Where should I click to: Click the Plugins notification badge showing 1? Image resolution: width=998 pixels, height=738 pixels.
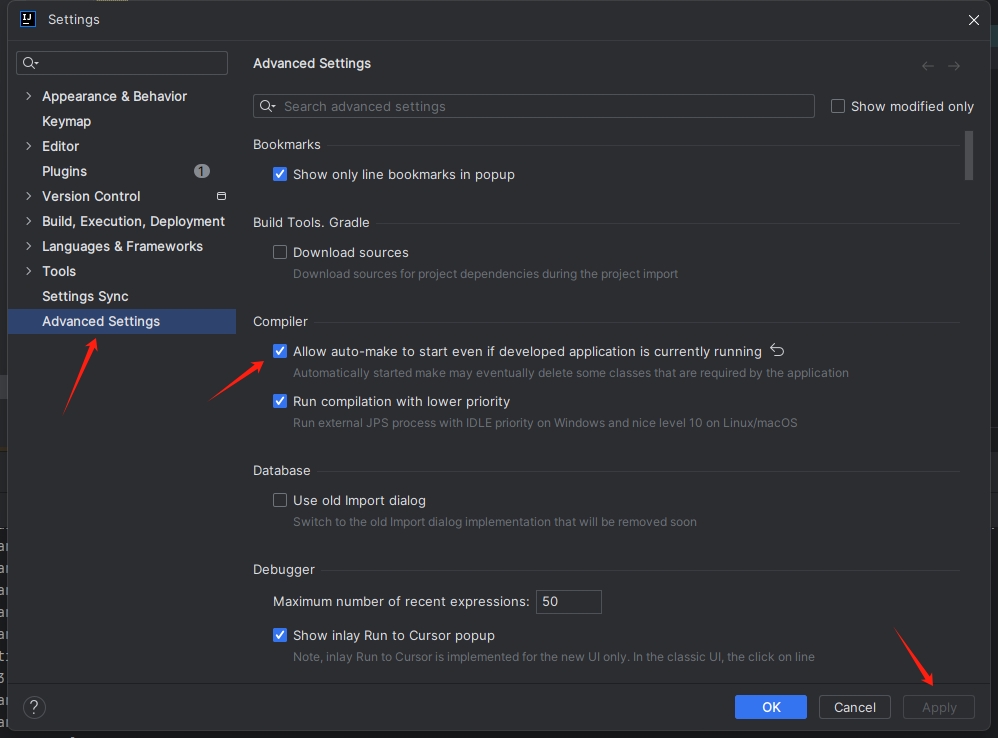pyautogui.click(x=202, y=171)
